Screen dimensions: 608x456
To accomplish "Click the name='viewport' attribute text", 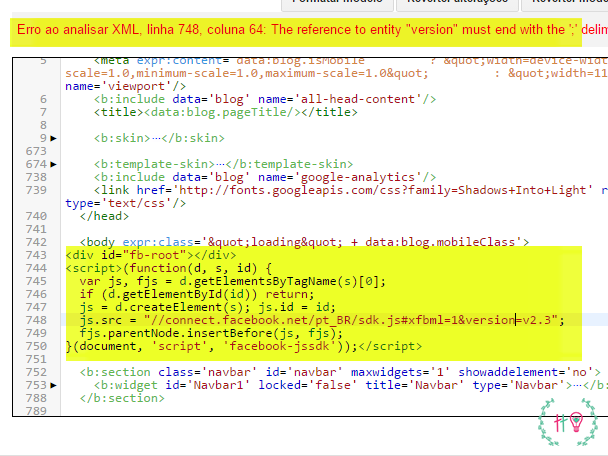I will [x=118, y=86].
